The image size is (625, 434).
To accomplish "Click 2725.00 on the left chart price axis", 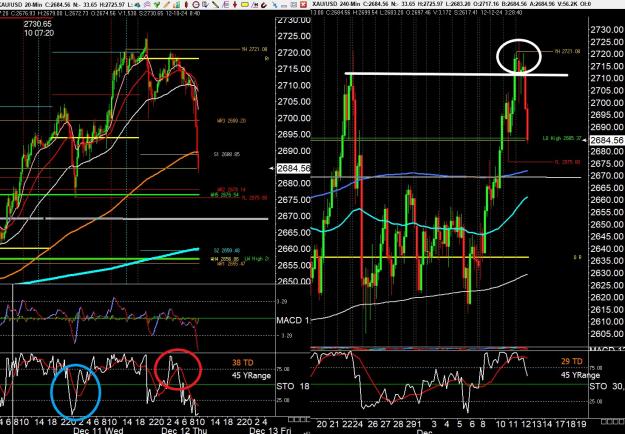I will (x=294, y=36).
